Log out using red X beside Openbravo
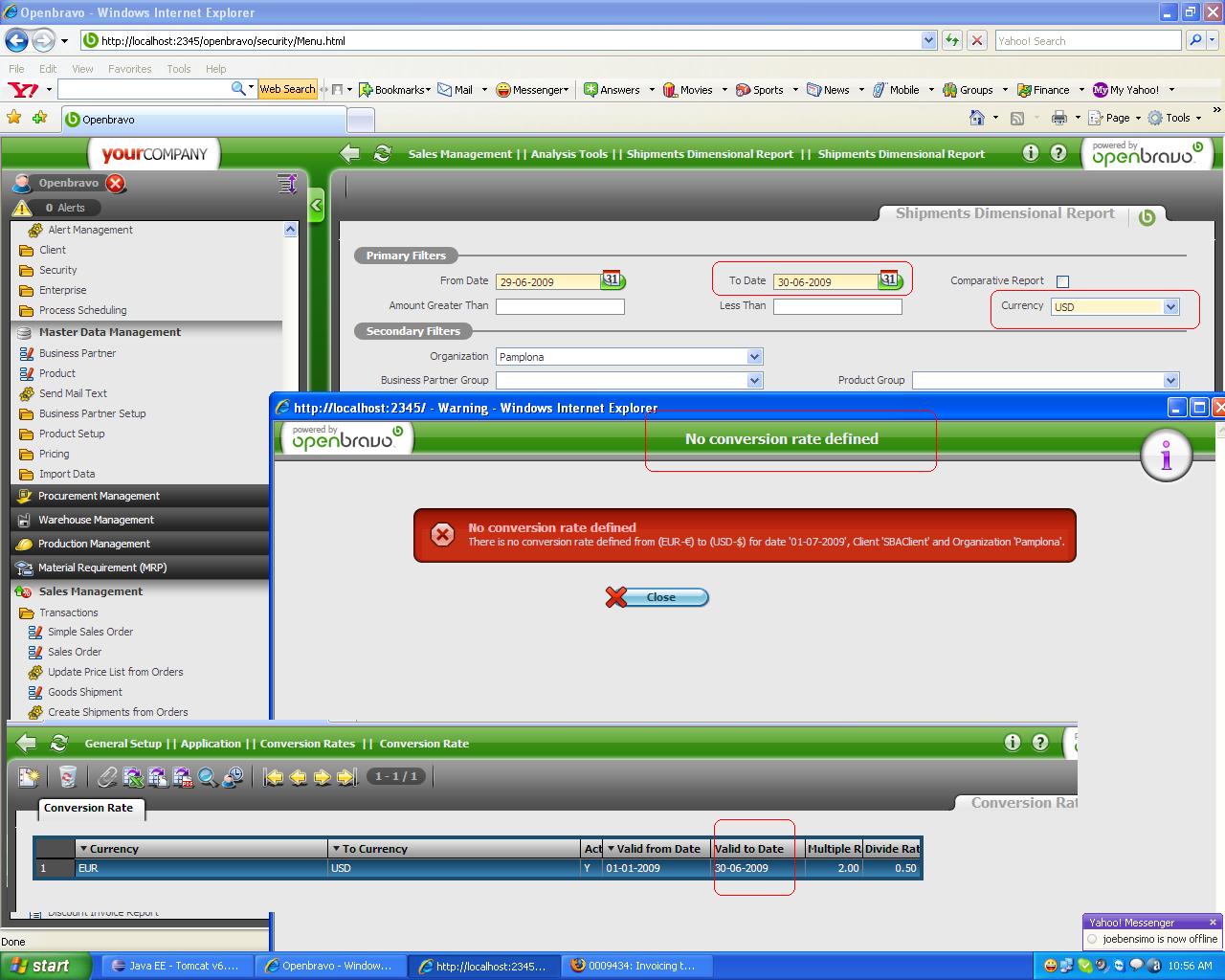This screenshot has width=1225, height=980. pyautogui.click(x=115, y=184)
